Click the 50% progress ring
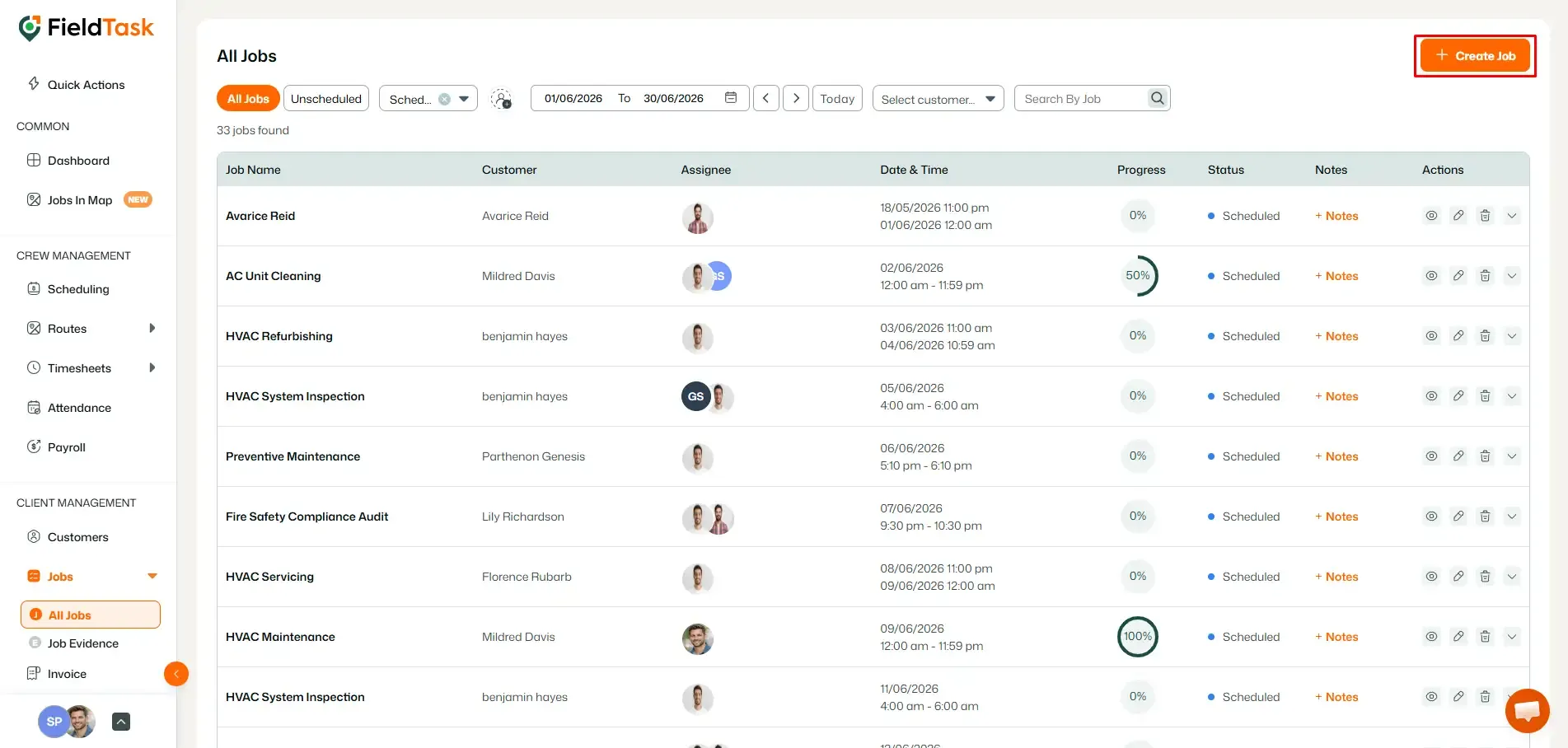 (x=1138, y=276)
